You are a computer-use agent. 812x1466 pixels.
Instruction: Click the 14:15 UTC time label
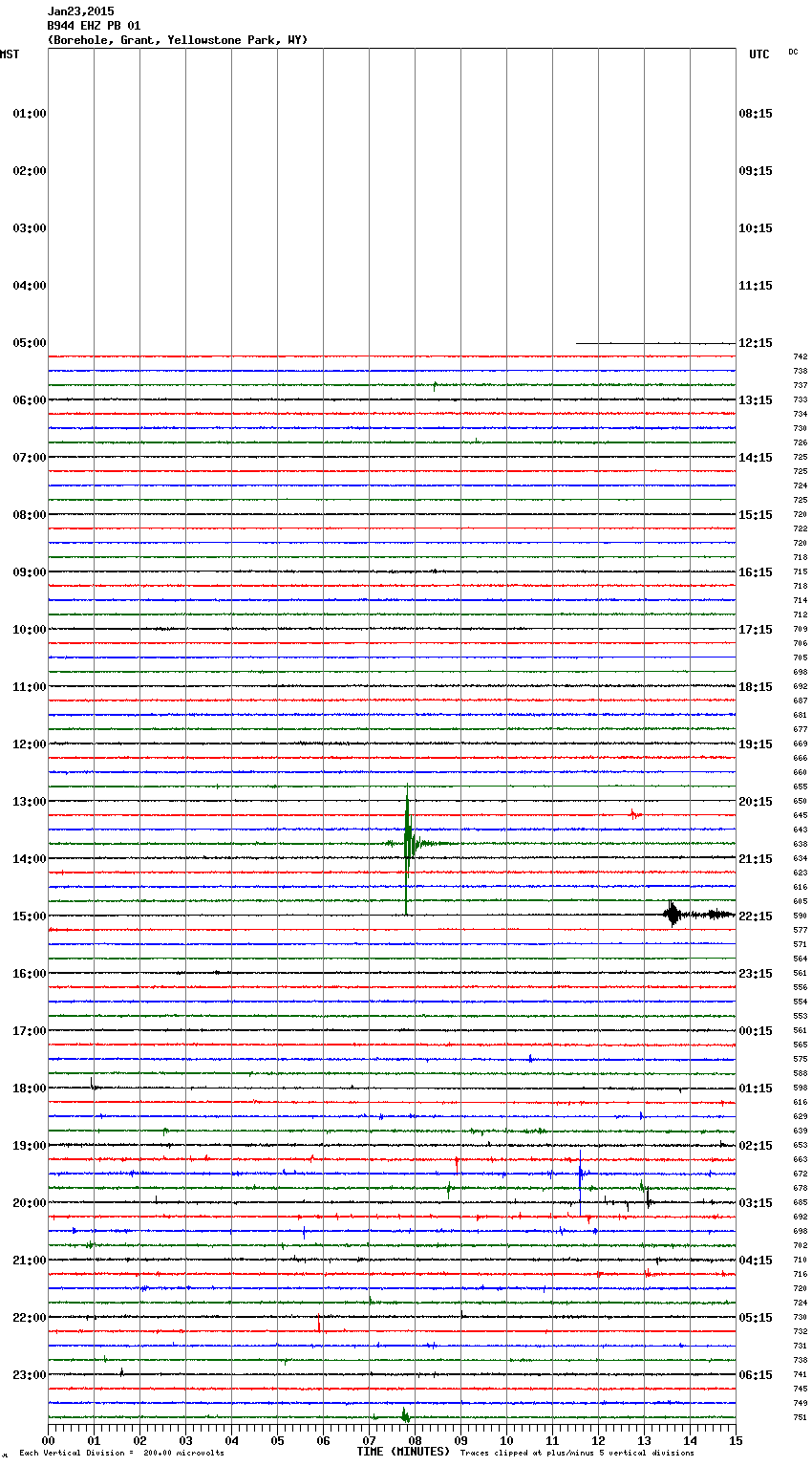pyautogui.click(x=756, y=458)
